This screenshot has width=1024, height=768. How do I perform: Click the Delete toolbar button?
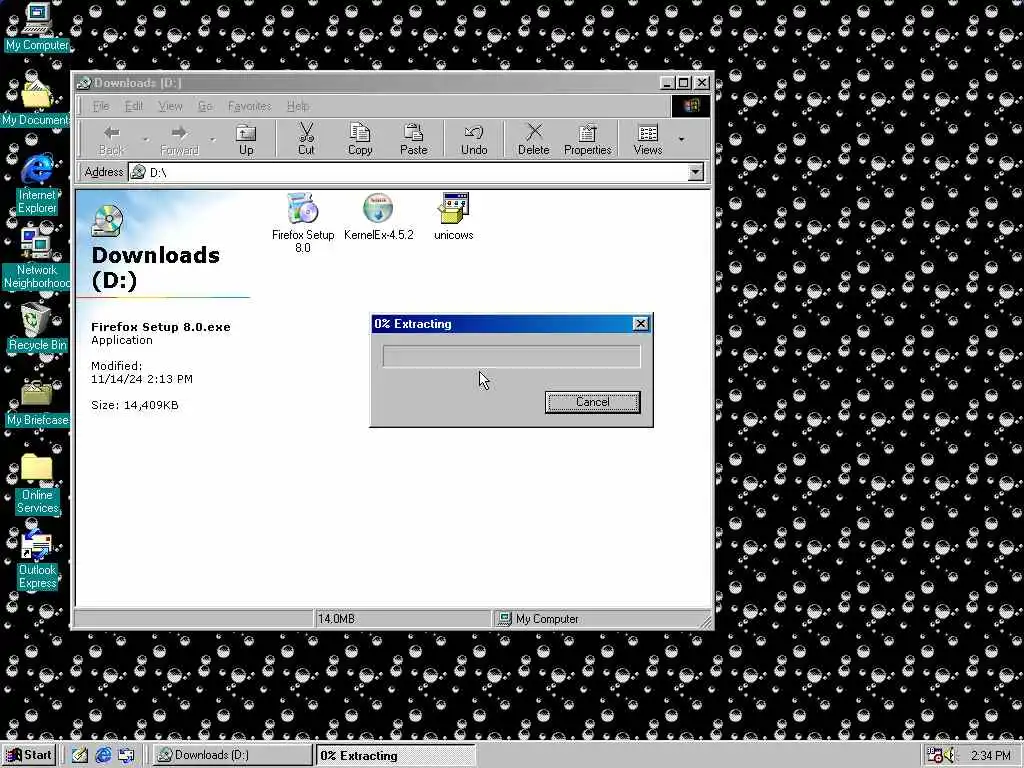coord(534,140)
